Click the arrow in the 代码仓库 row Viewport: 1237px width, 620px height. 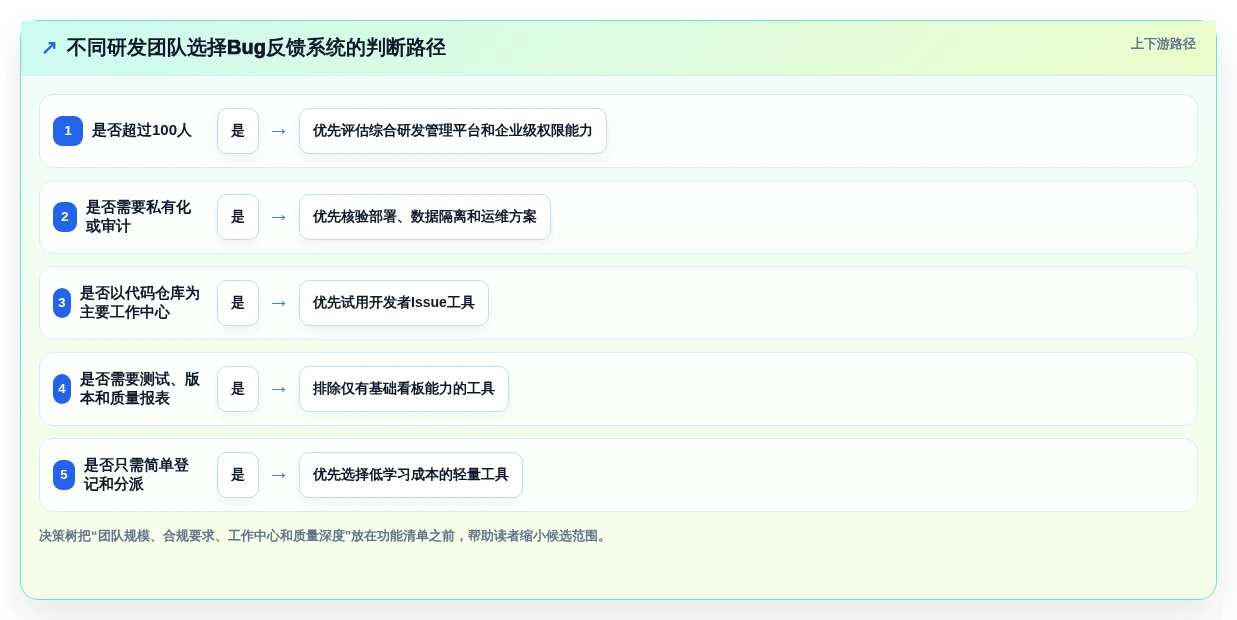(x=279, y=303)
